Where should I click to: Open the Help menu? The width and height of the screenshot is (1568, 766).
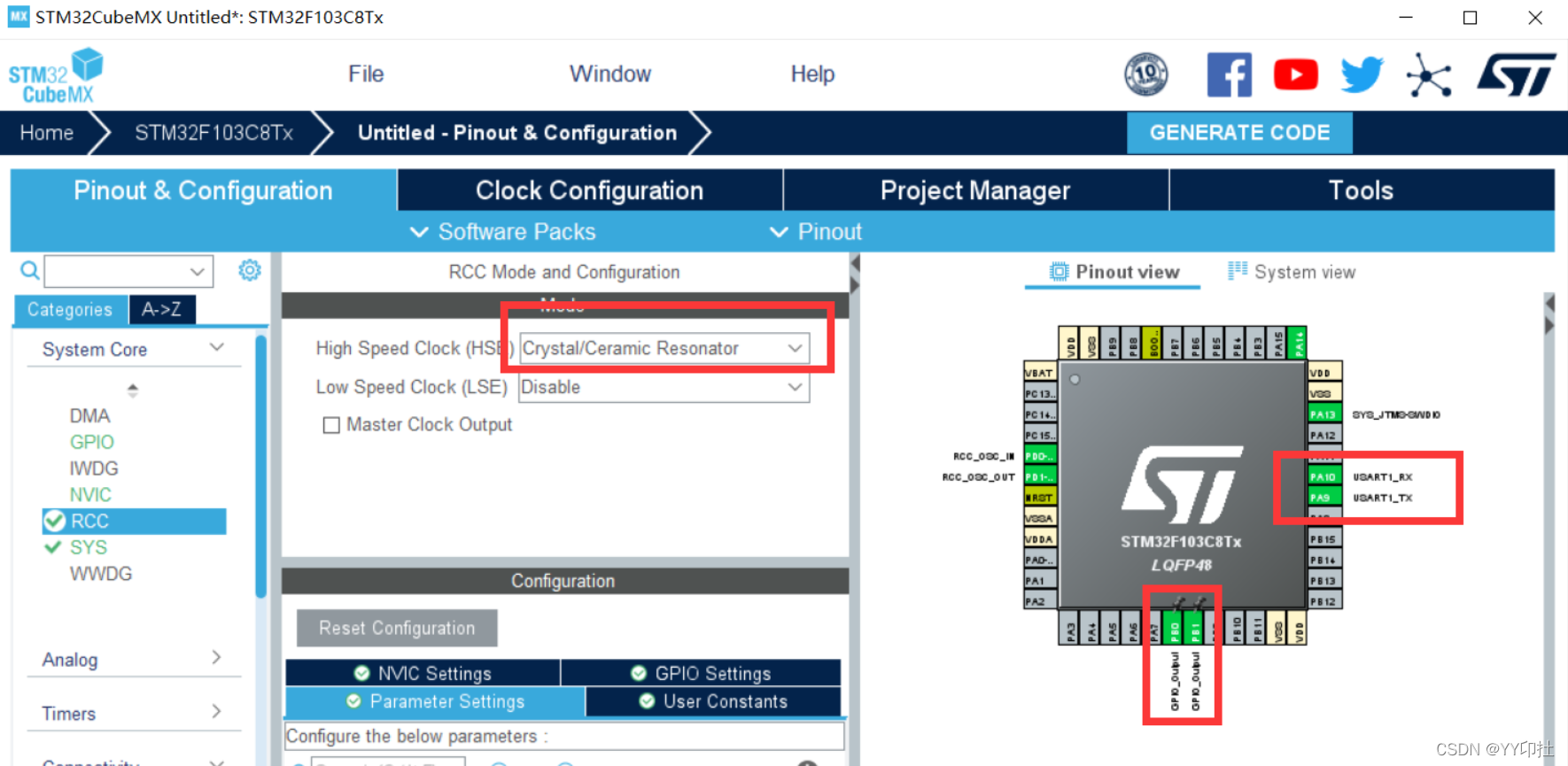pyautogui.click(x=812, y=74)
